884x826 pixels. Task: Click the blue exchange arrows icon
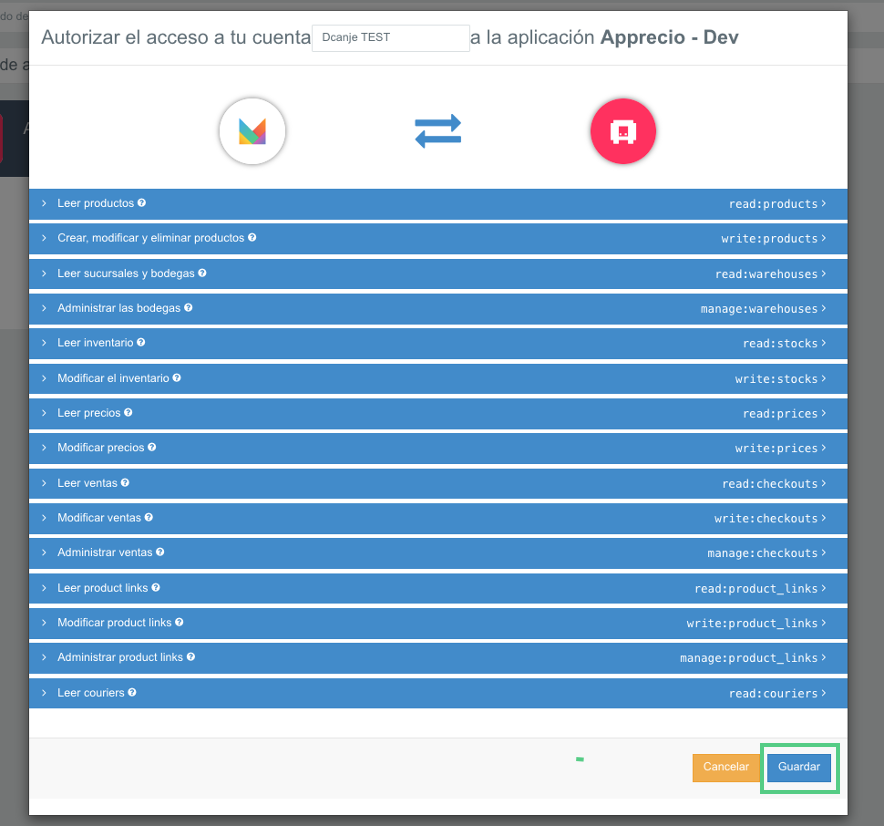tap(438, 131)
